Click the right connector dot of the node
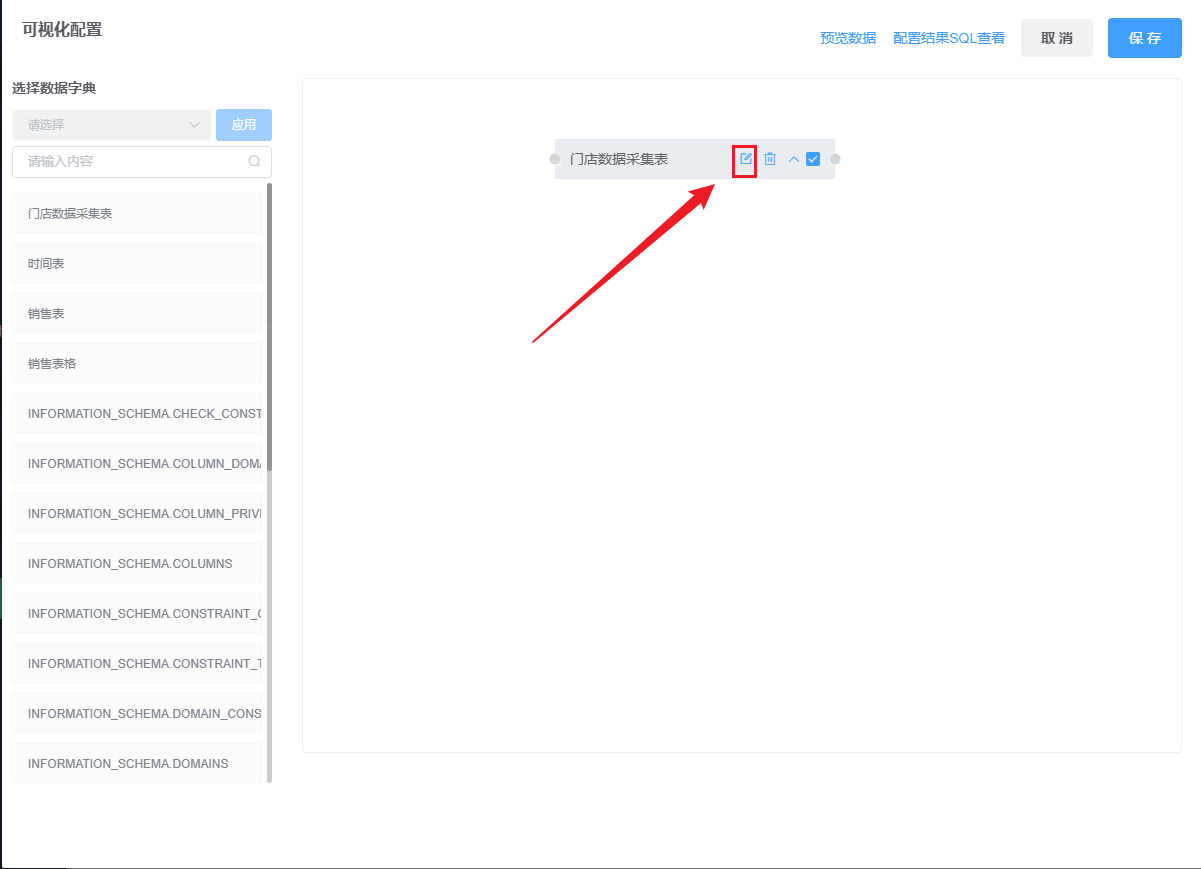The image size is (1201, 869). click(x=835, y=159)
